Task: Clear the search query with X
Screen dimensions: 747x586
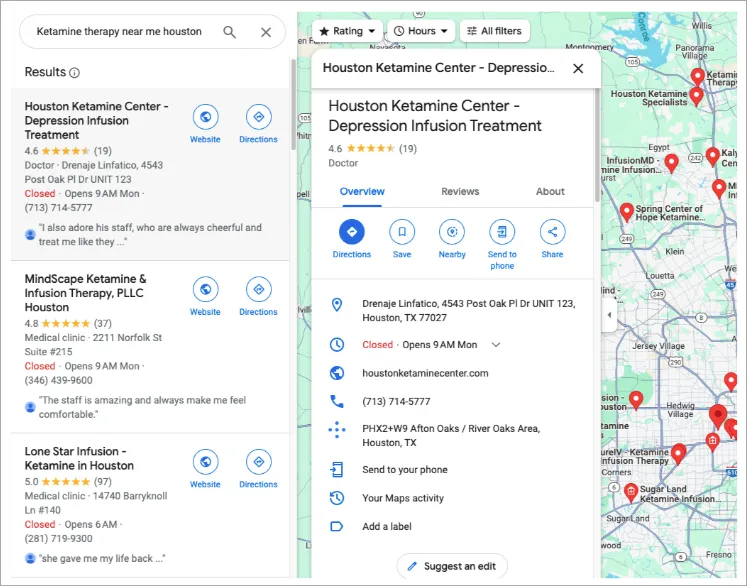Action: point(266,32)
